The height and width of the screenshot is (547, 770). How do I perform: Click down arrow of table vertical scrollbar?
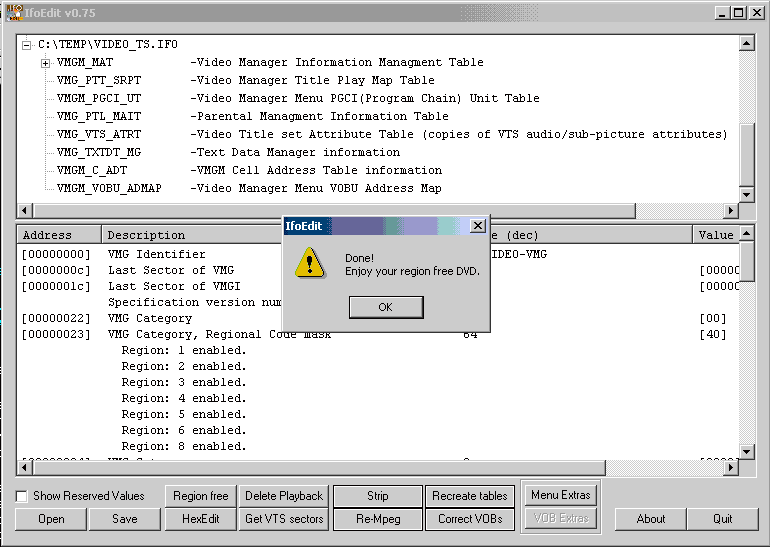click(x=746, y=452)
